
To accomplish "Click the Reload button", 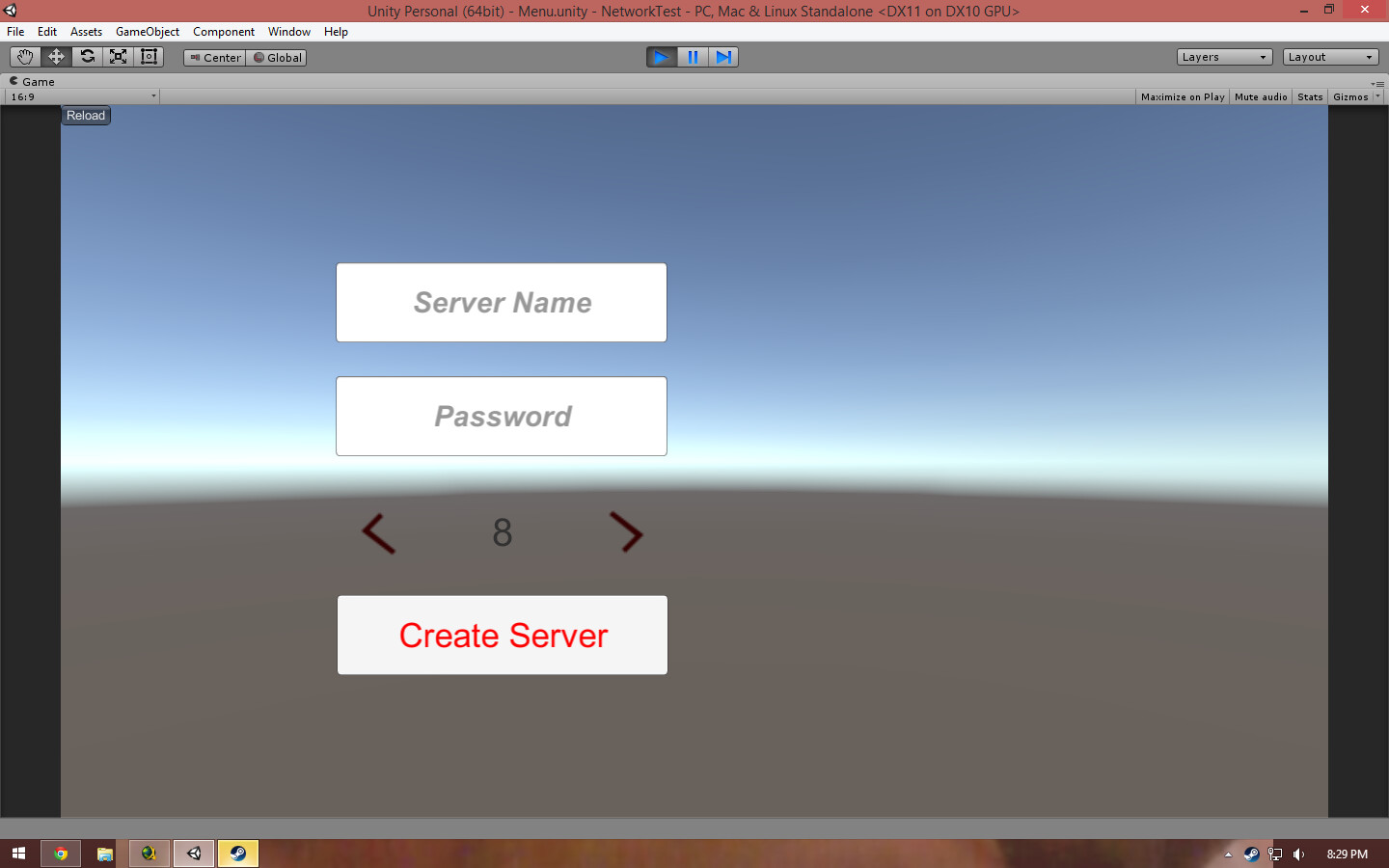I will [x=85, y=115].
